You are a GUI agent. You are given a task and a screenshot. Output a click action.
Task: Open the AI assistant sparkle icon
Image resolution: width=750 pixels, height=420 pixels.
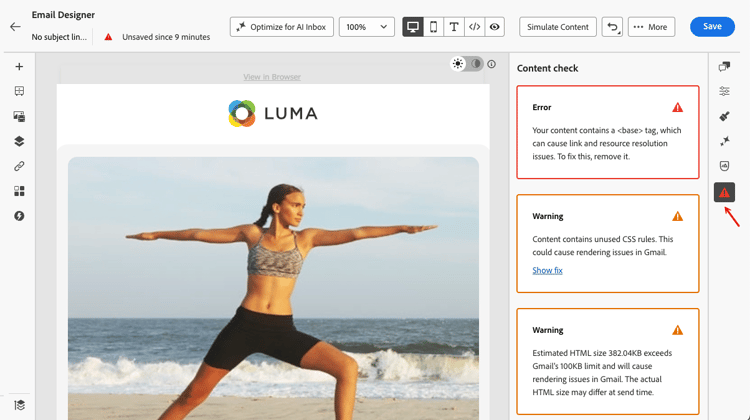tap(724, 141)
